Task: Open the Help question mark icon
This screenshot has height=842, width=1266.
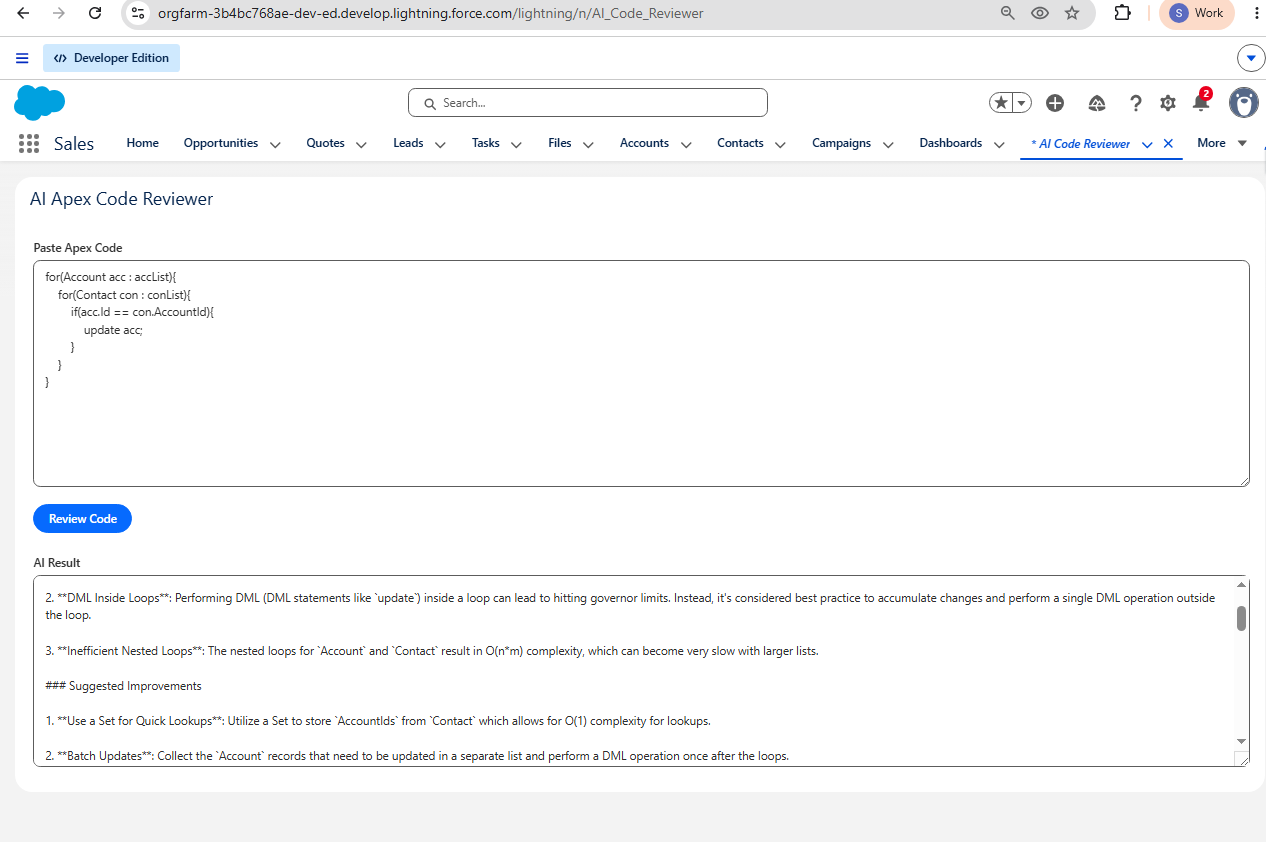Action: [1135, 103]
